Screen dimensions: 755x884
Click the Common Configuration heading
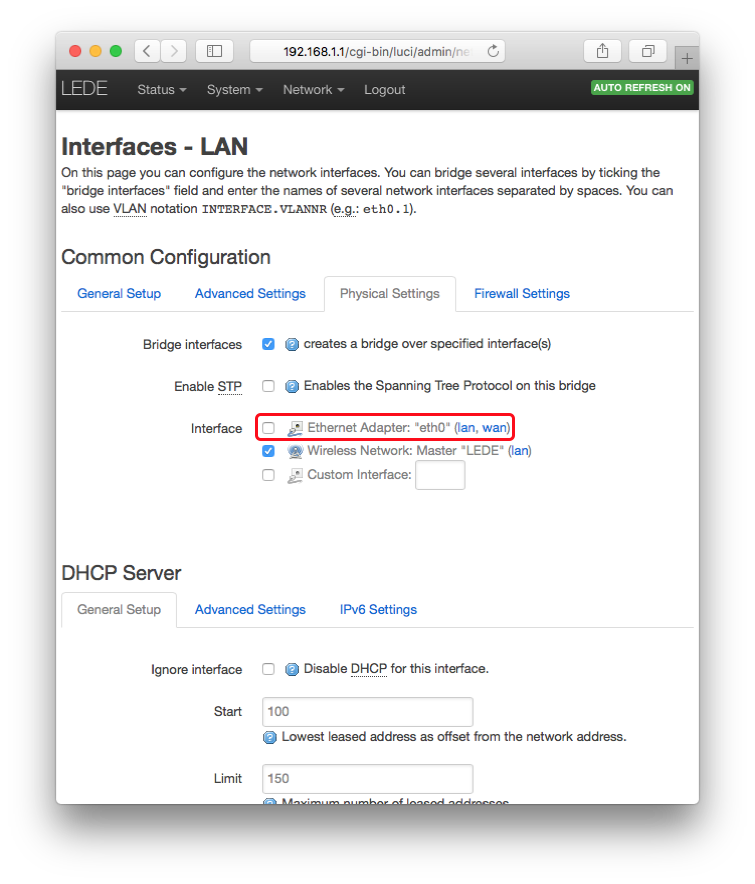(x=166, y=257)
